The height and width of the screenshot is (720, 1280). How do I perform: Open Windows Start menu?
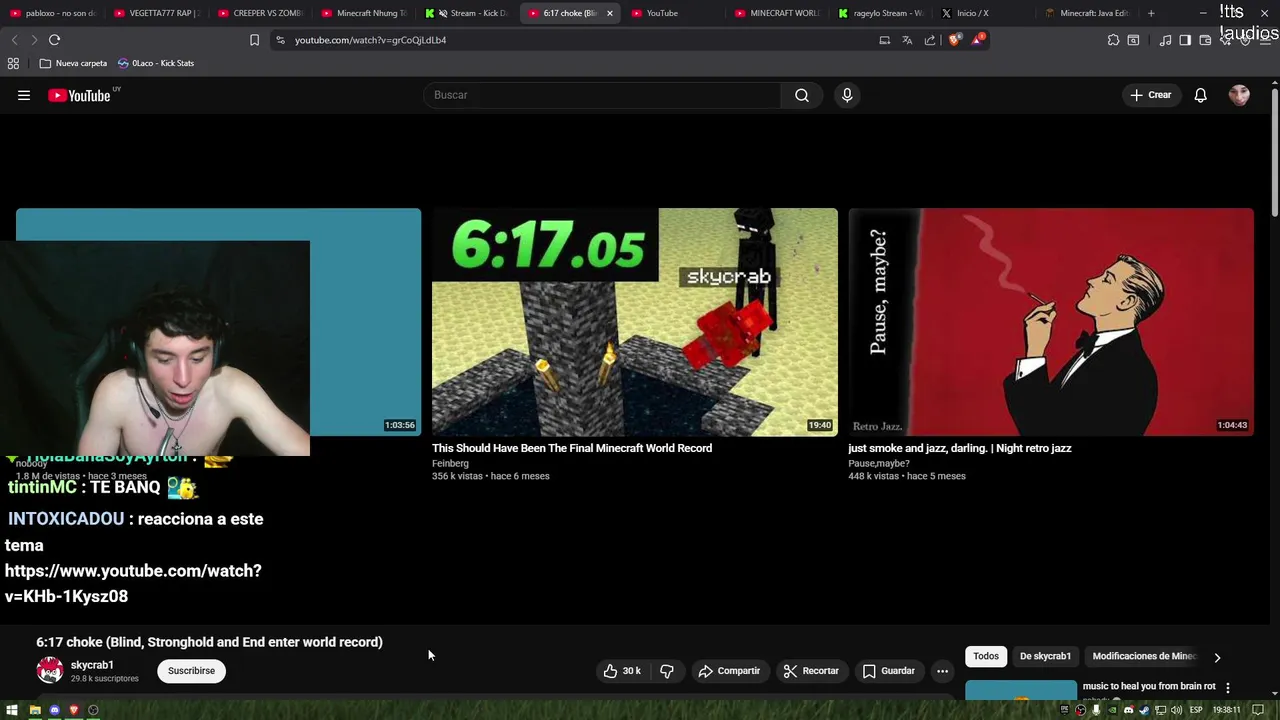point(12,710)
